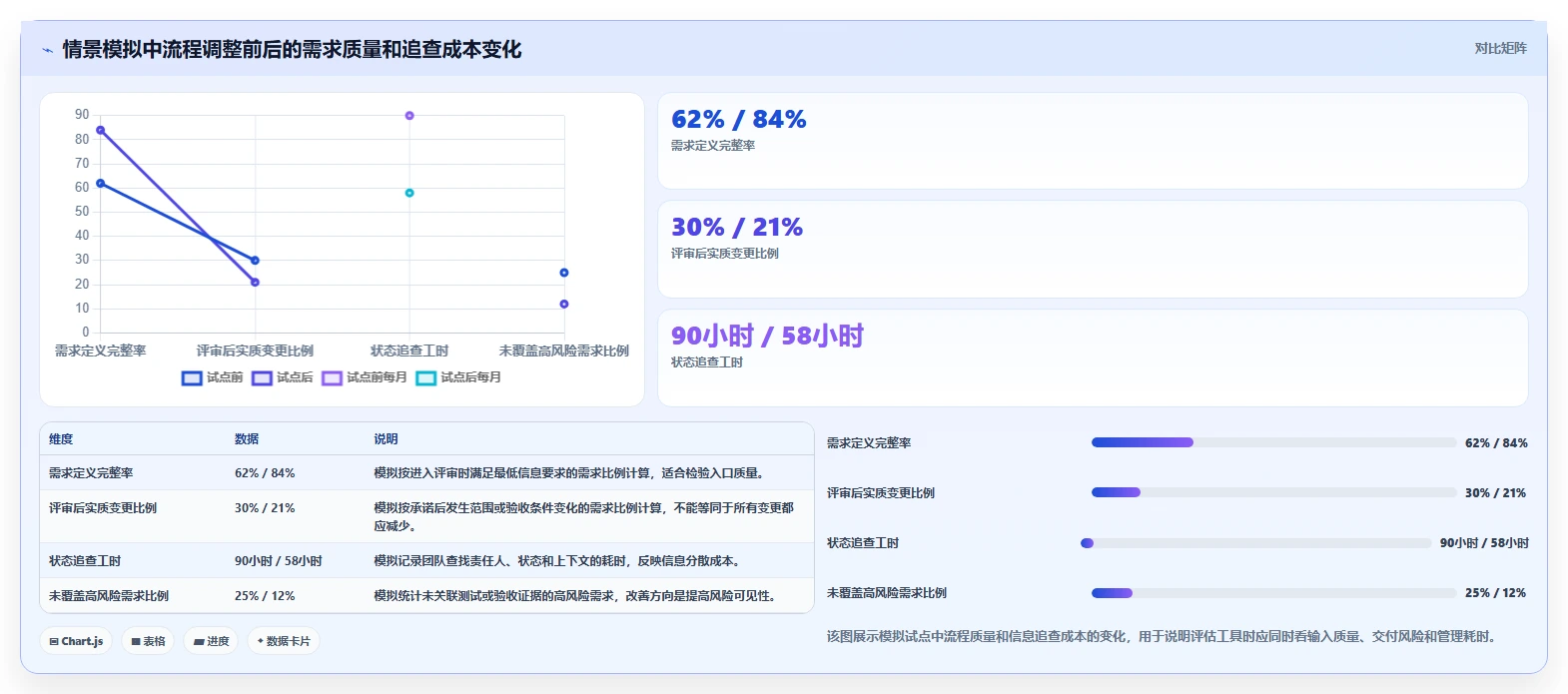This screenshot has width=1568, height=694.
Task: Click the 表格 tag chip
Action: [148, 641]
